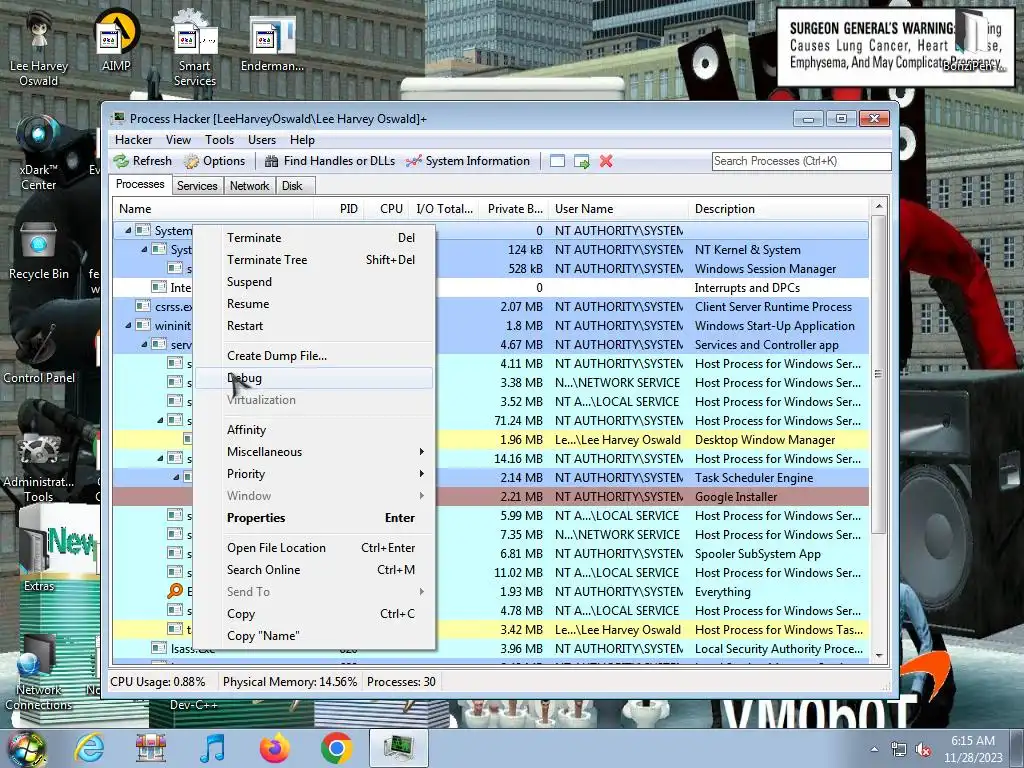The height and width of the screenshot is (768, 1024).
Task: Open Control Panel desktop icon
Action: pyautogui.click(x=39, y=353)
